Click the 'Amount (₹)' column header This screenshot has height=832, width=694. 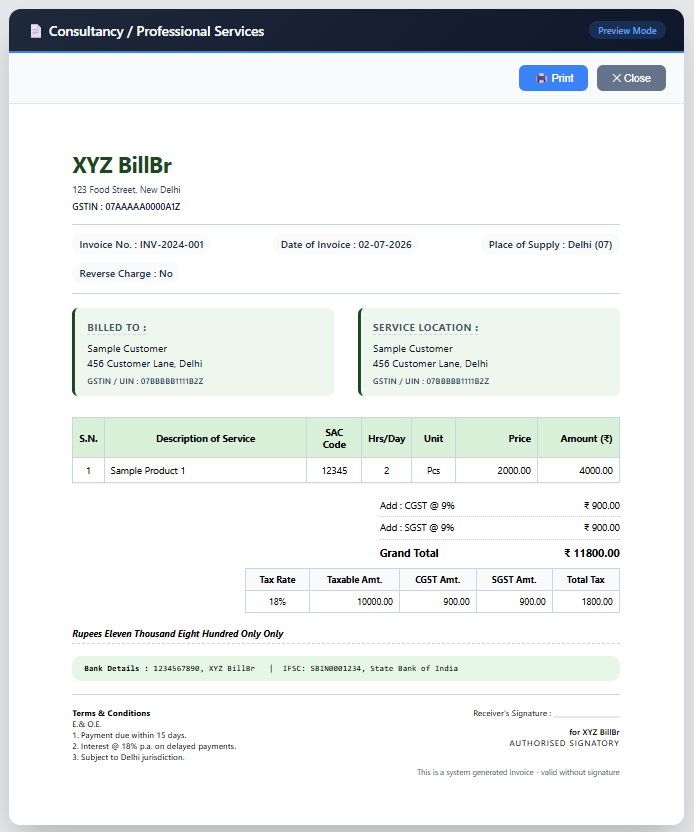pyautogui.click(x=579, y=438)
